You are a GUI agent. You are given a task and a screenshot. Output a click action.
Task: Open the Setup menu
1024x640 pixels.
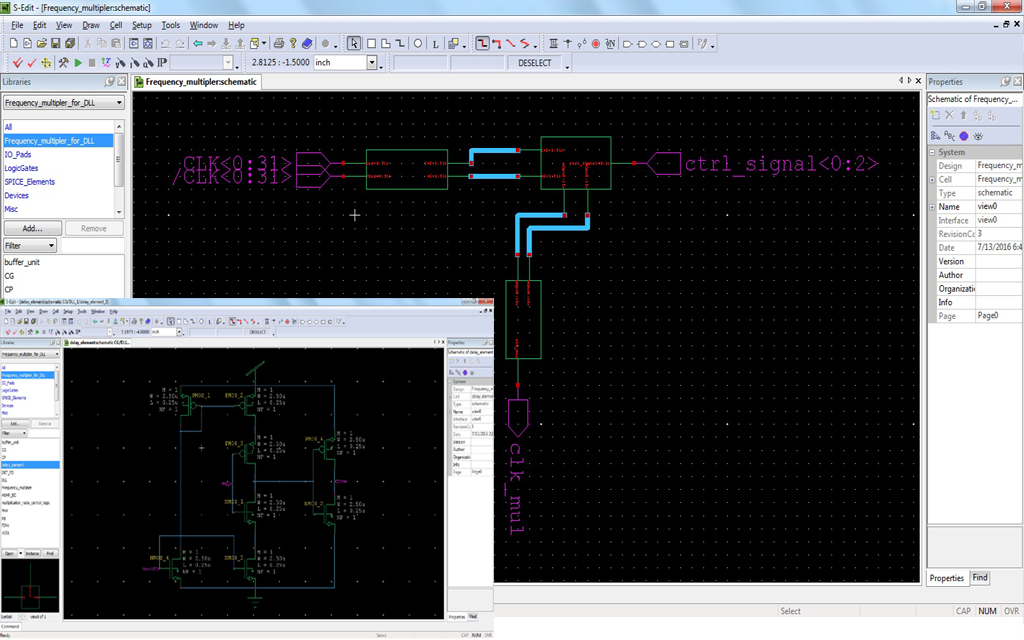coord(142,25)
